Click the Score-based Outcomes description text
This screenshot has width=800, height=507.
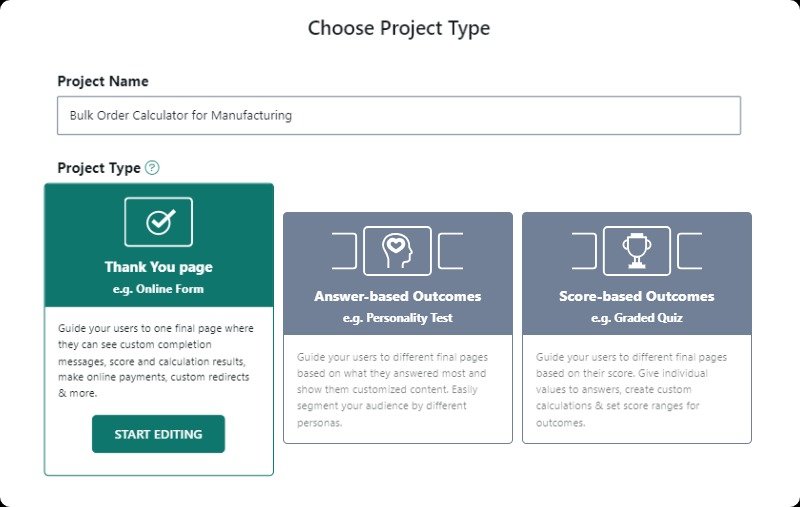631,390
